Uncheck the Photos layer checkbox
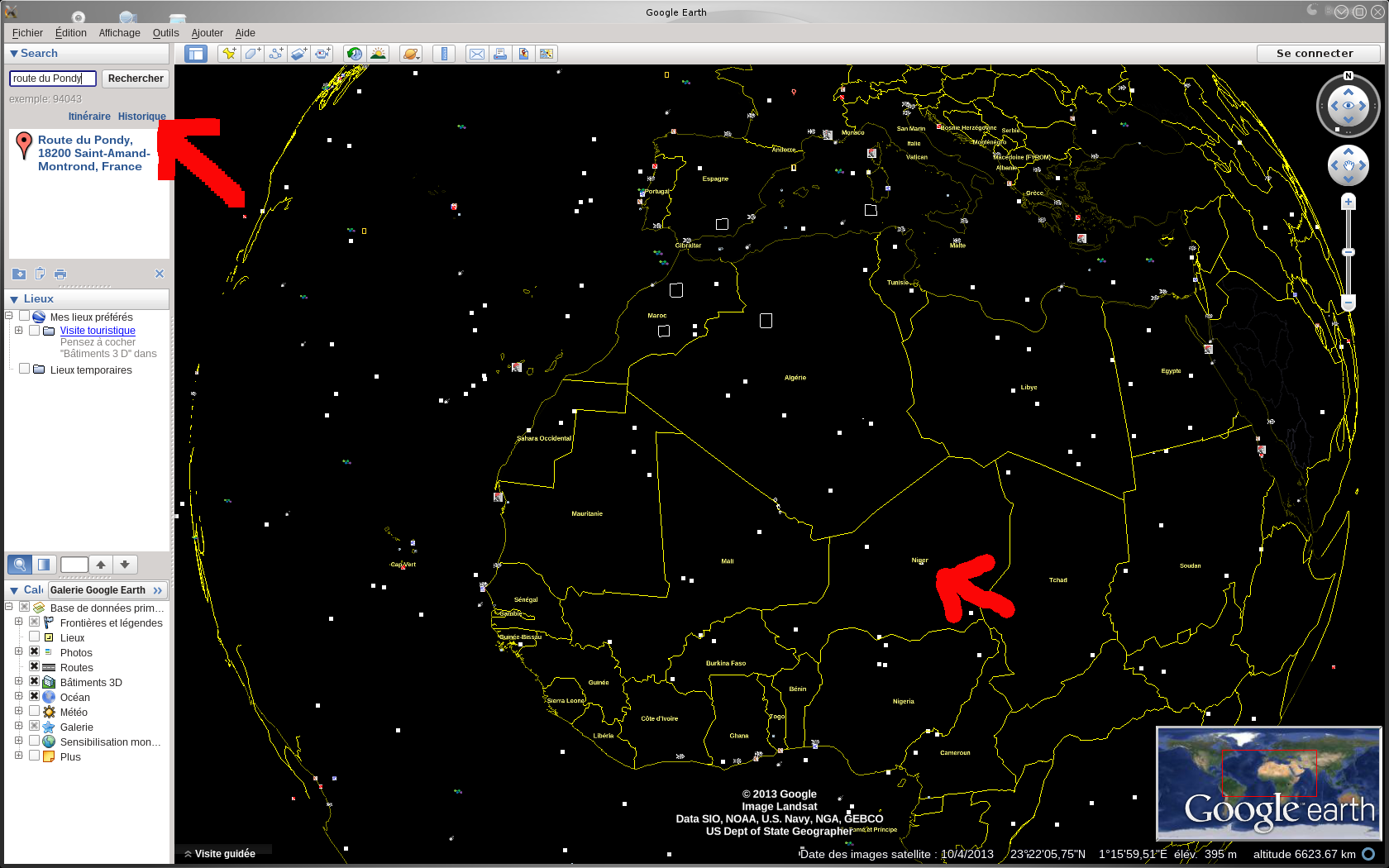Image resolution: width=1389 pixels, height=868 pixels. click(35, 651)
